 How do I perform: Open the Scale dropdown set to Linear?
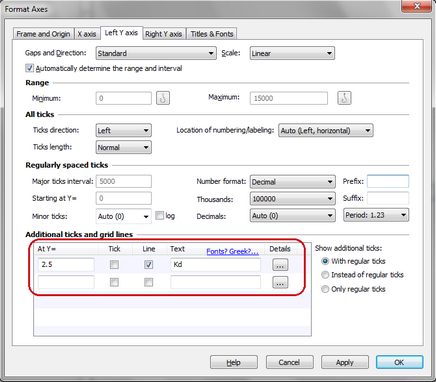(x=292, y=53)
